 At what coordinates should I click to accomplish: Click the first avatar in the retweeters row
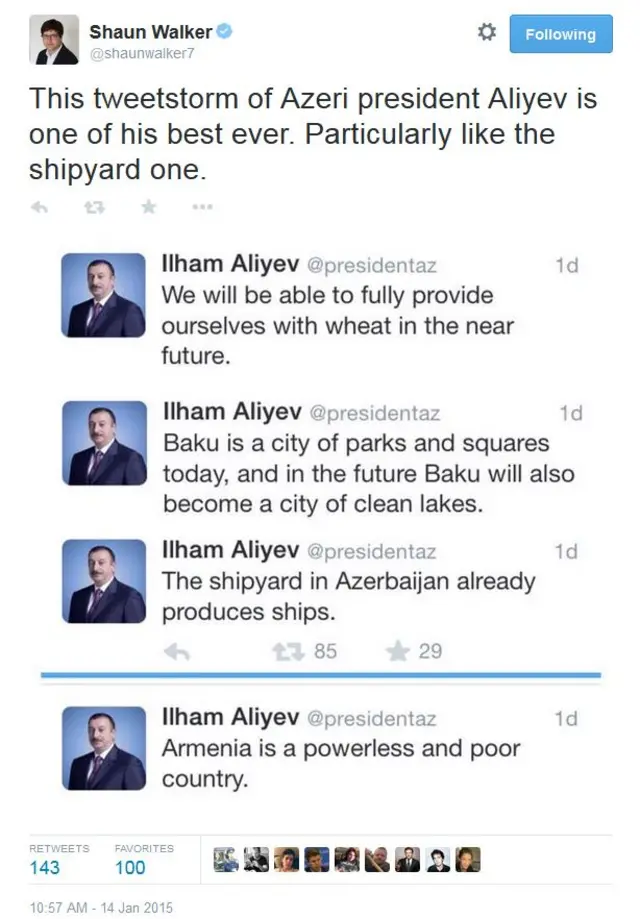click(226, 859)
